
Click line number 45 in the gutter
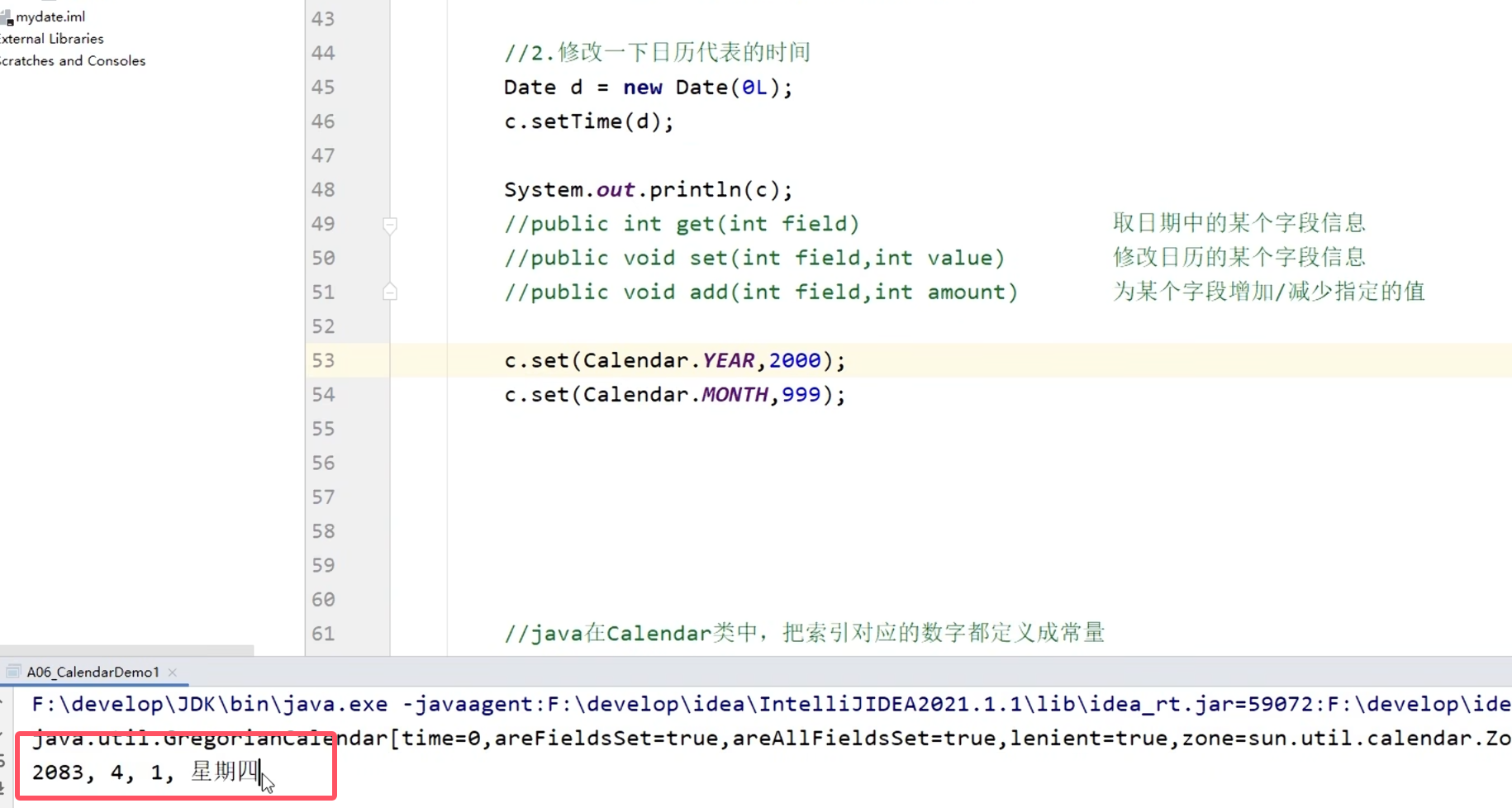coord(323,88)
